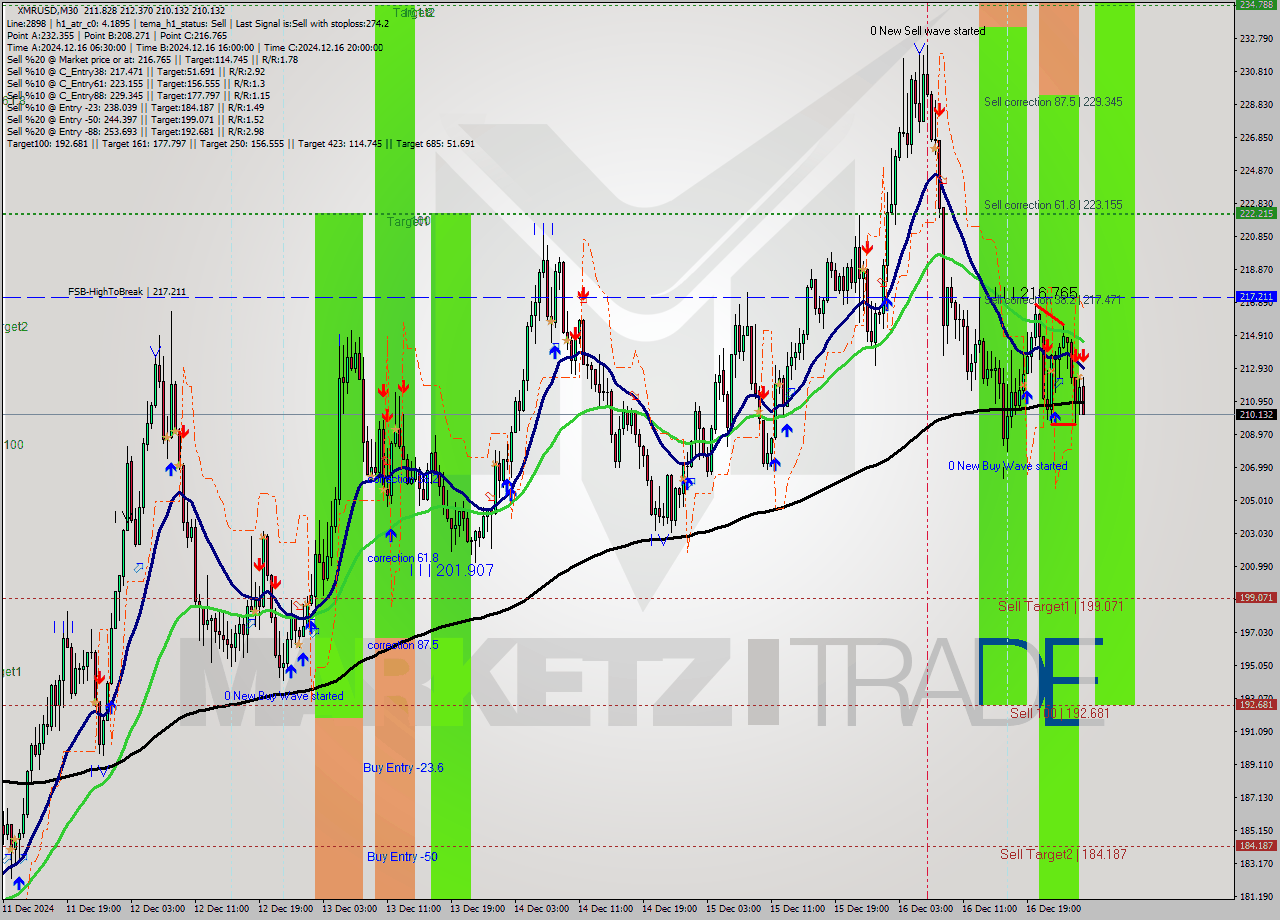Screen dimensions: 1280x920
Task: Click 'Sell correction 61.8 | 223.155' label
Action: tap(1053, 205)
